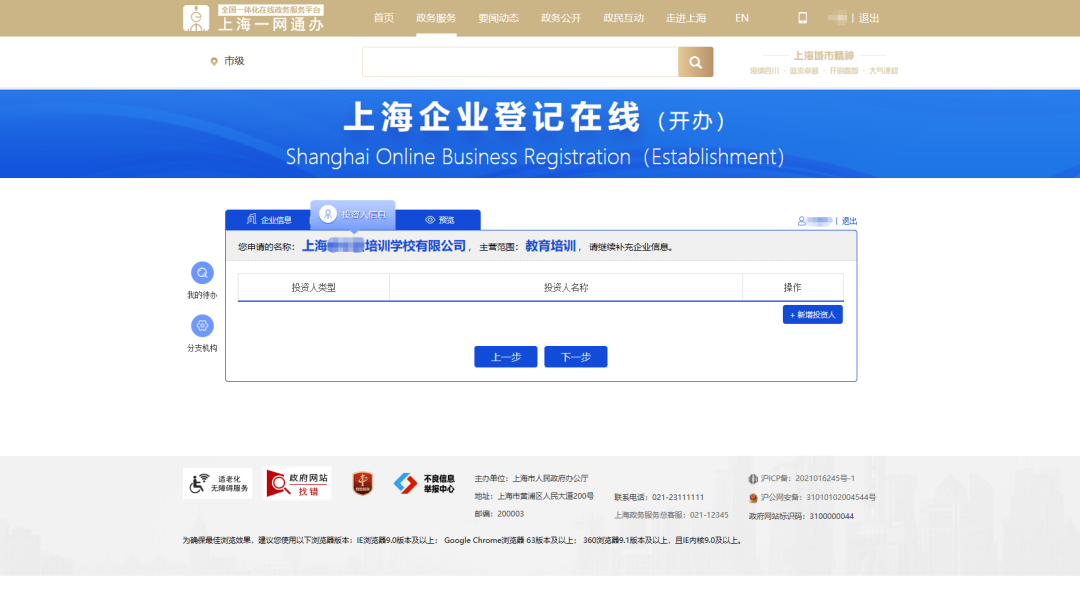Open 政府网站找错 in the footer
This screenshot has width=1080, height=608.
pyautogui.click(x=296, y=483)
